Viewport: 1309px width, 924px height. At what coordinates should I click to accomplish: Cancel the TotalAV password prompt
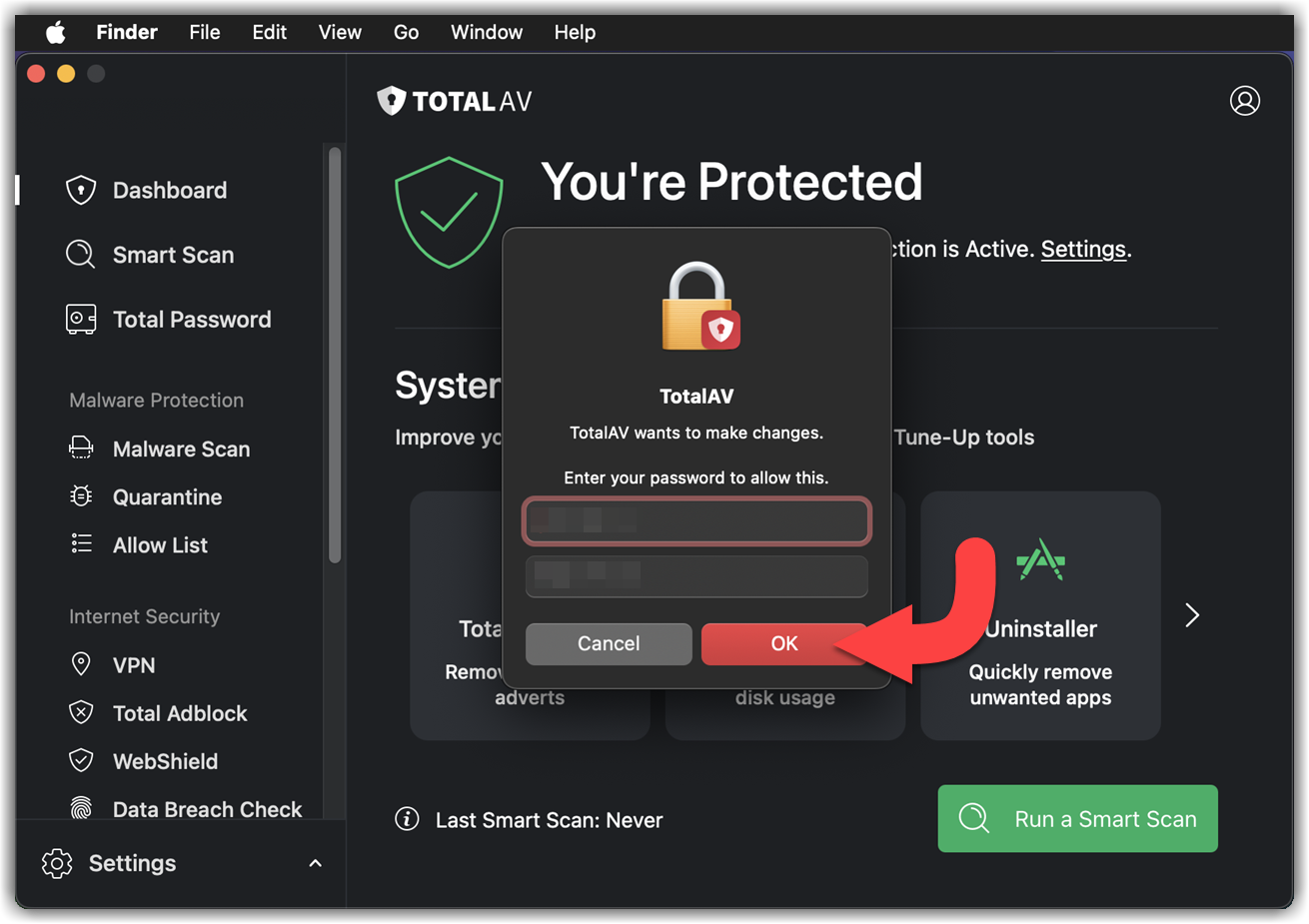609,644
